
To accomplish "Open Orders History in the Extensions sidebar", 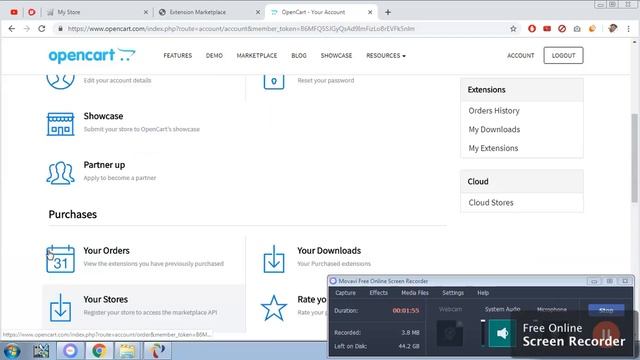I will (494, 111).
